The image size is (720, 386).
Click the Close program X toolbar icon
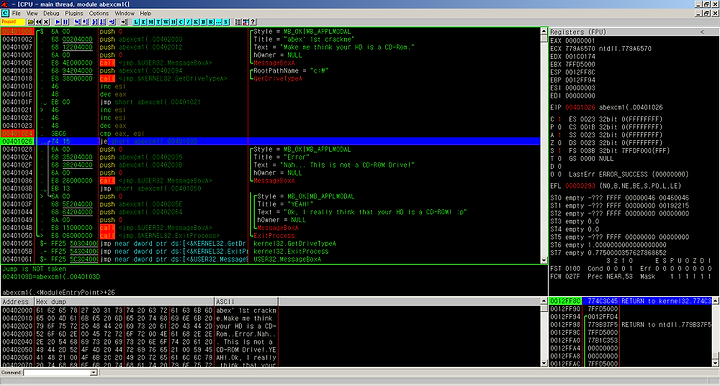46,22
